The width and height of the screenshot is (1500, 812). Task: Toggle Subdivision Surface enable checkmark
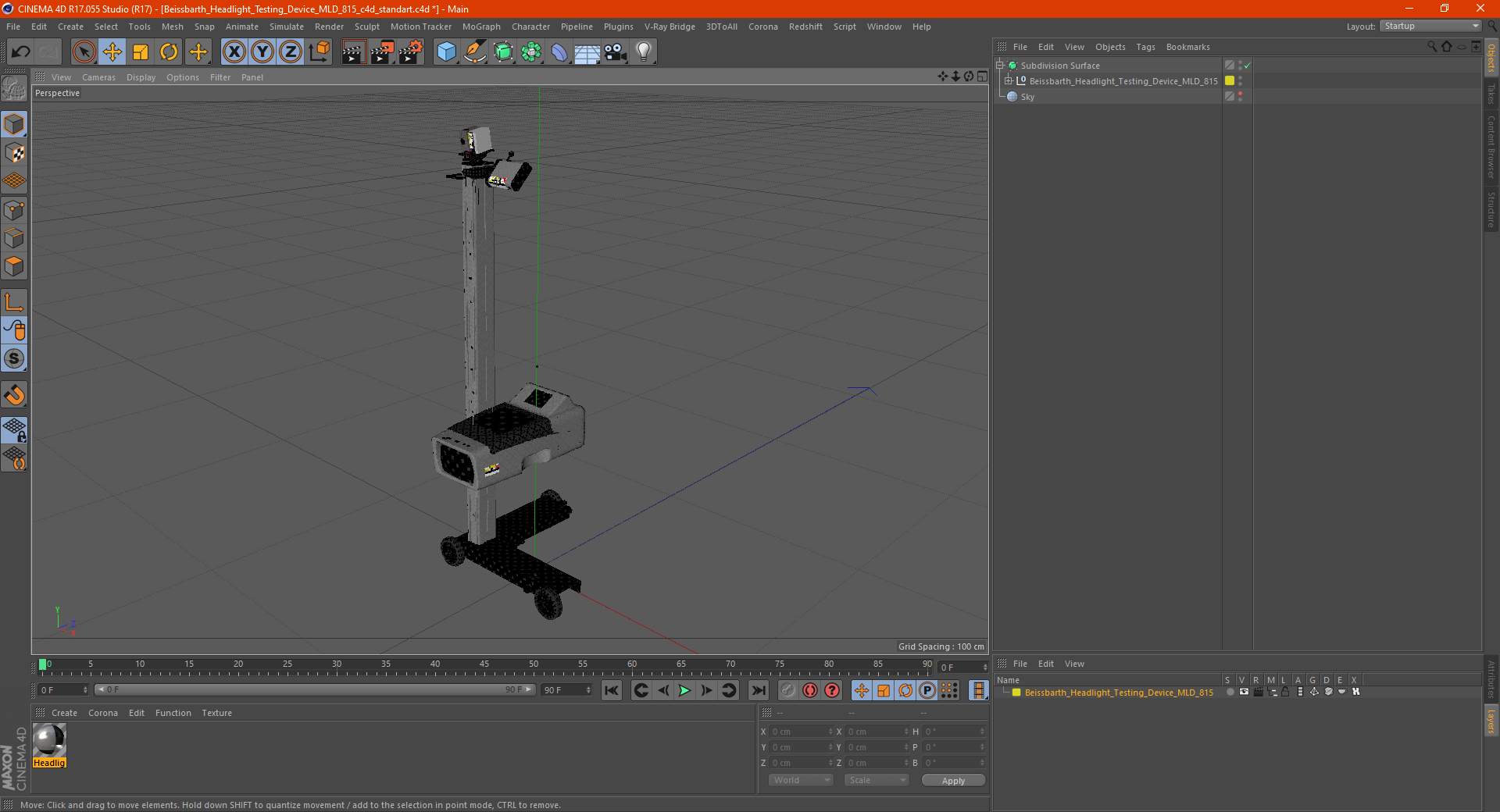pos(1247,66)
